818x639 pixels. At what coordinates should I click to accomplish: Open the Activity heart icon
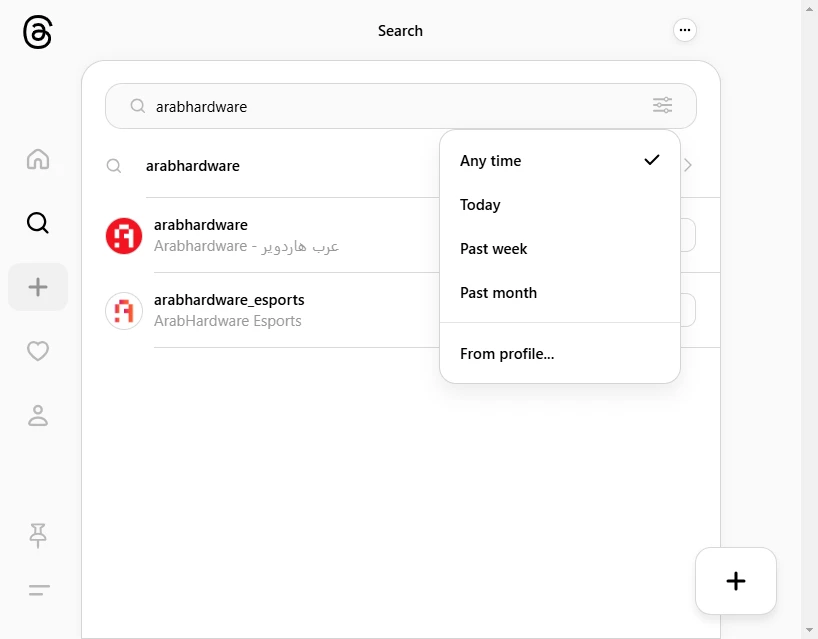[38, 351]
